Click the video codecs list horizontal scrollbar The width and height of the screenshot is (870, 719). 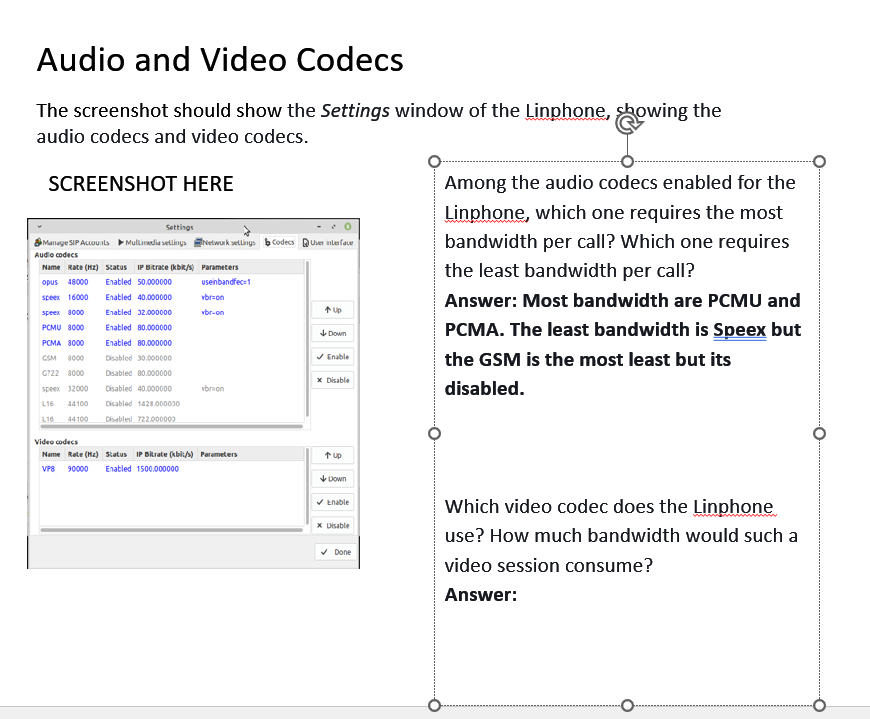point(171,530)
